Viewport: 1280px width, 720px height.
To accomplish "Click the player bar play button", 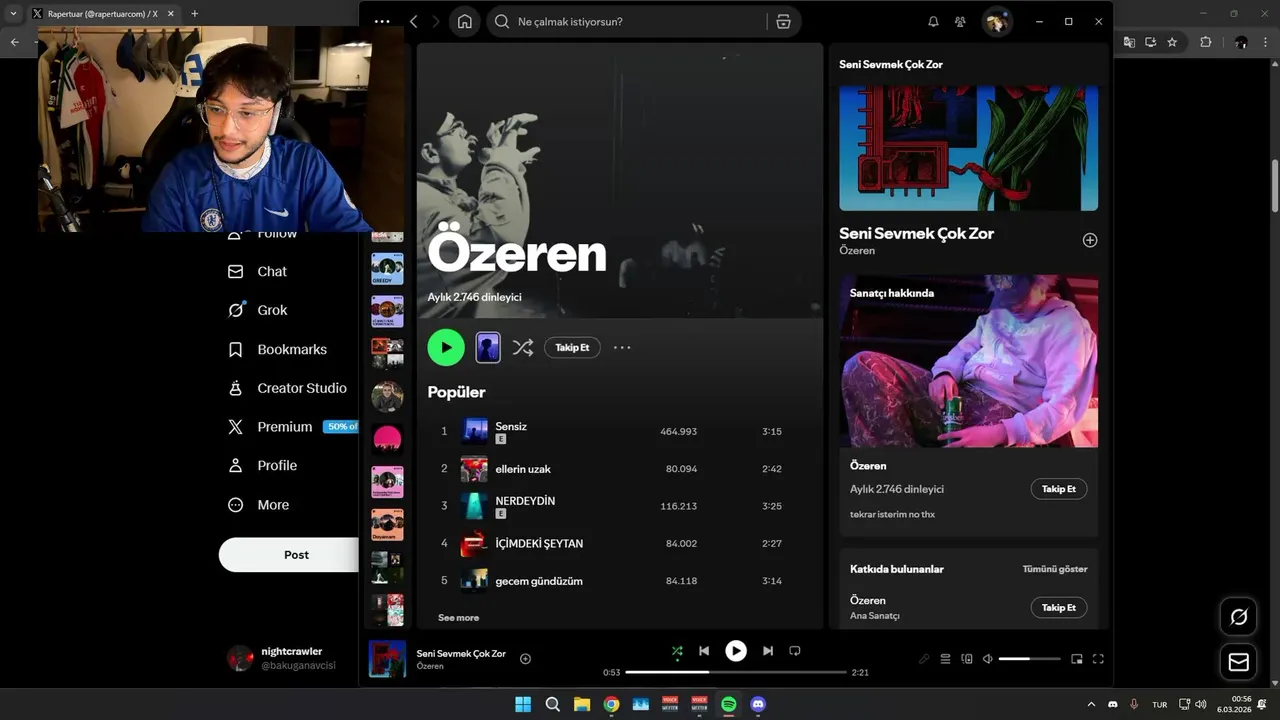I will tap(736, 651).
